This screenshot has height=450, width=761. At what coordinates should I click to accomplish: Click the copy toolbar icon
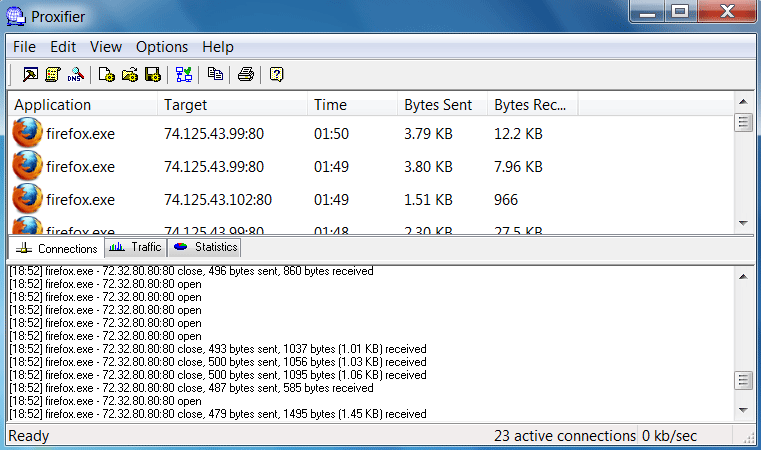pos(215,74)
